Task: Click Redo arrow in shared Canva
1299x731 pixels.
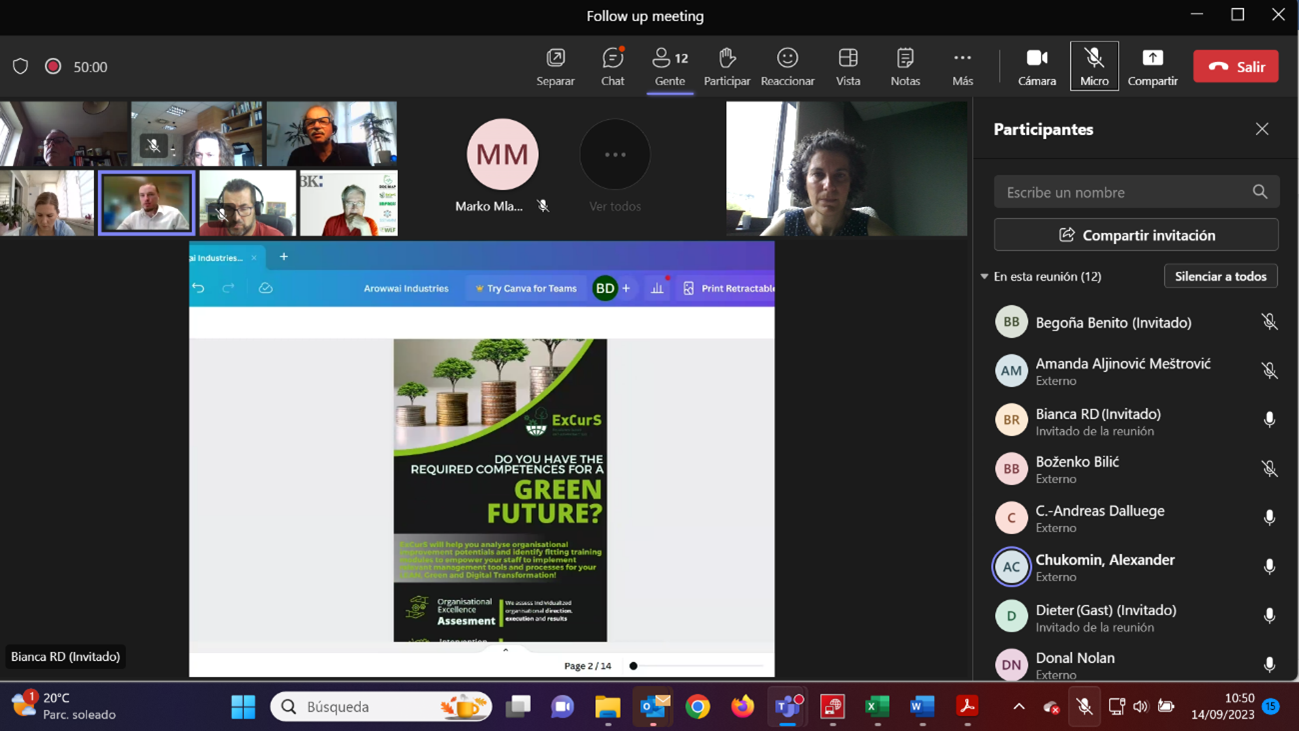Action: 228,288
